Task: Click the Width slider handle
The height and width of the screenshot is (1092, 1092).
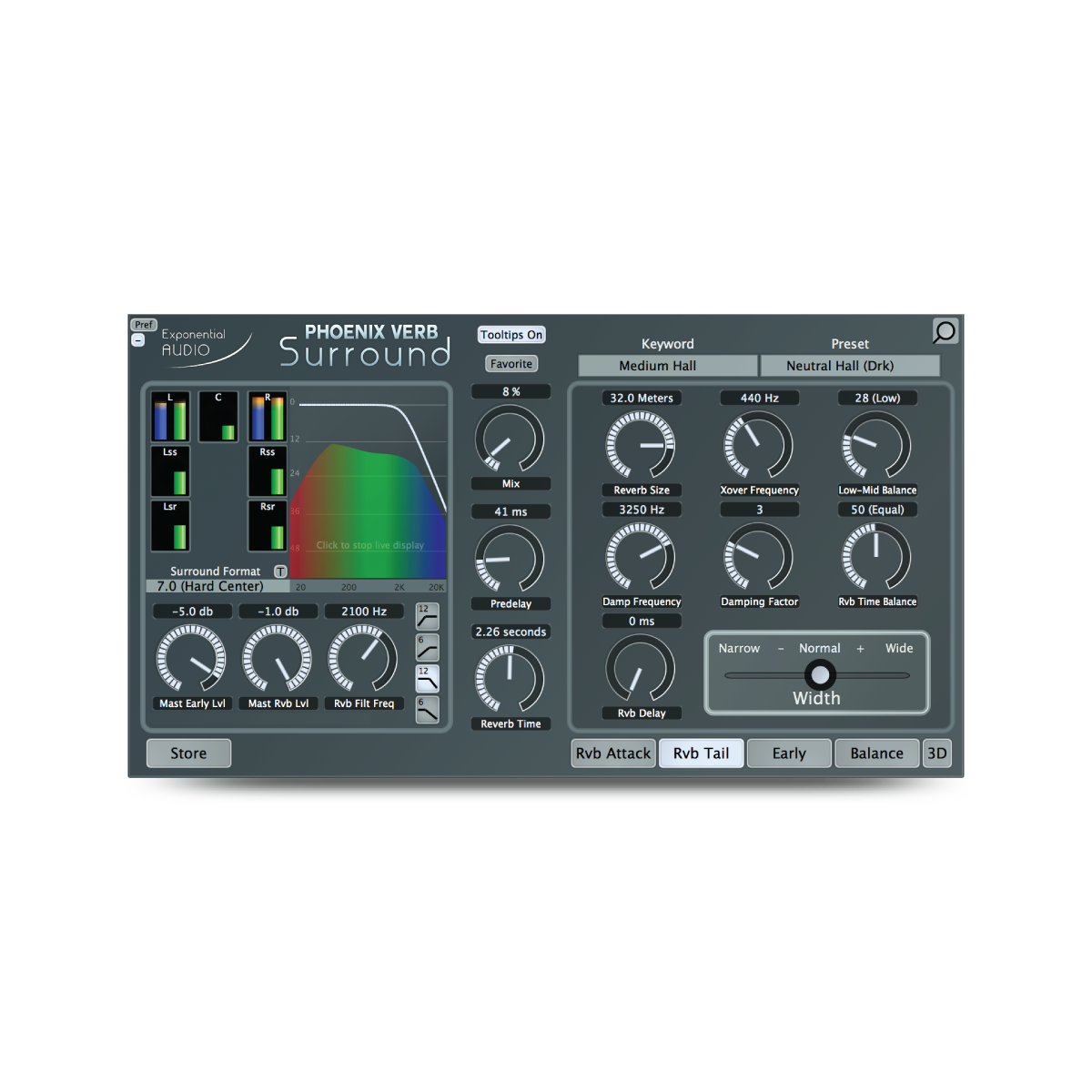Action: [820, 675]
